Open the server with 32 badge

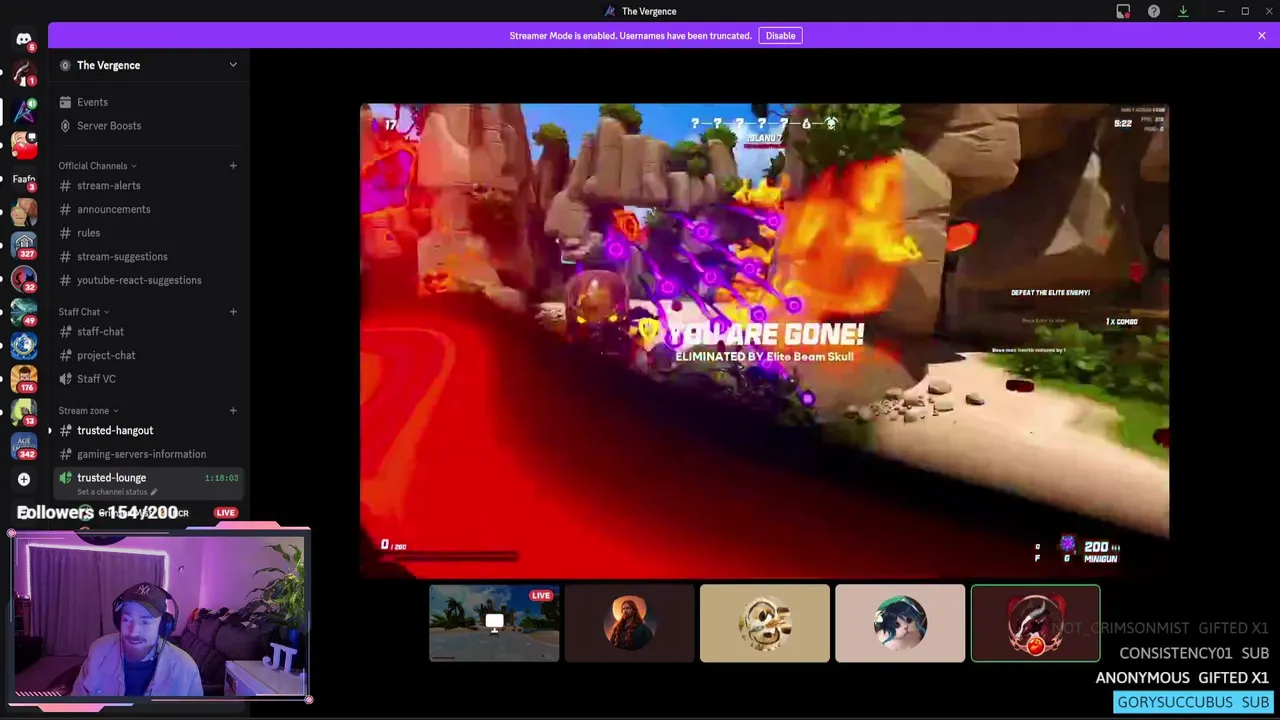pos(24,279)
